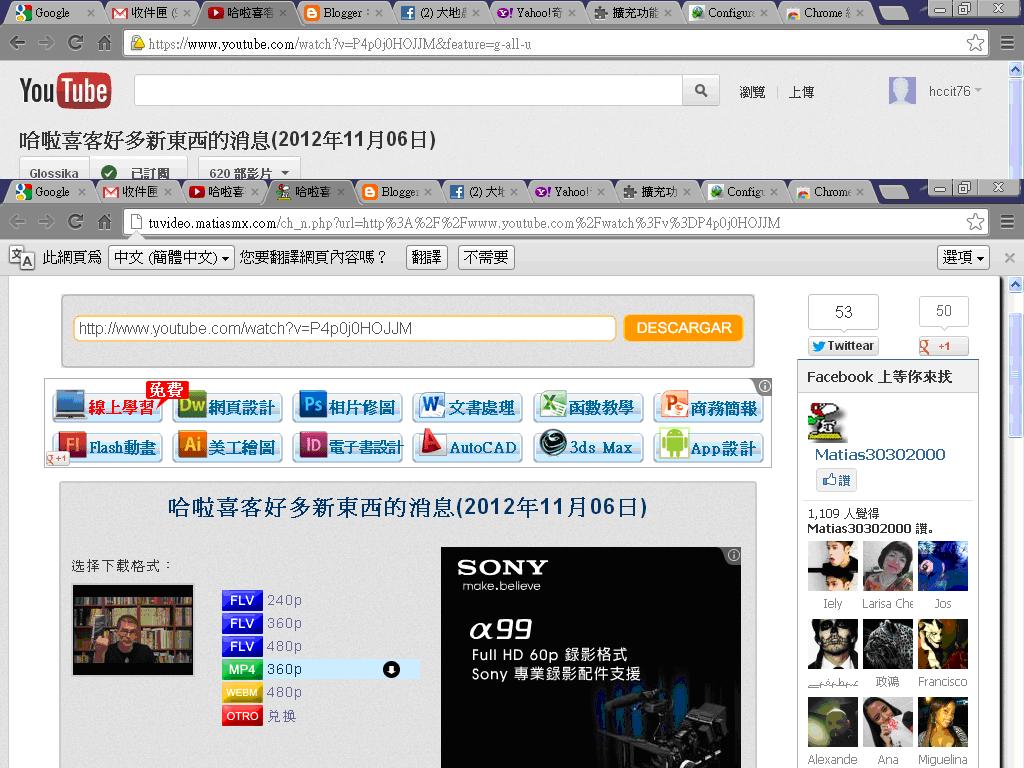Click the bookmark star in tuvideo address bar

[975, 222]
